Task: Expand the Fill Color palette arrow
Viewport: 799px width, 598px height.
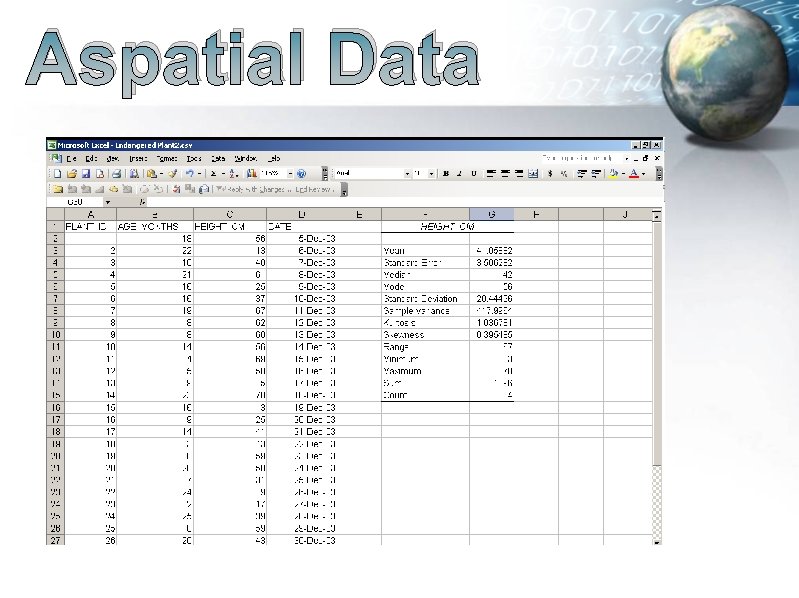Action: coord(623,174)
